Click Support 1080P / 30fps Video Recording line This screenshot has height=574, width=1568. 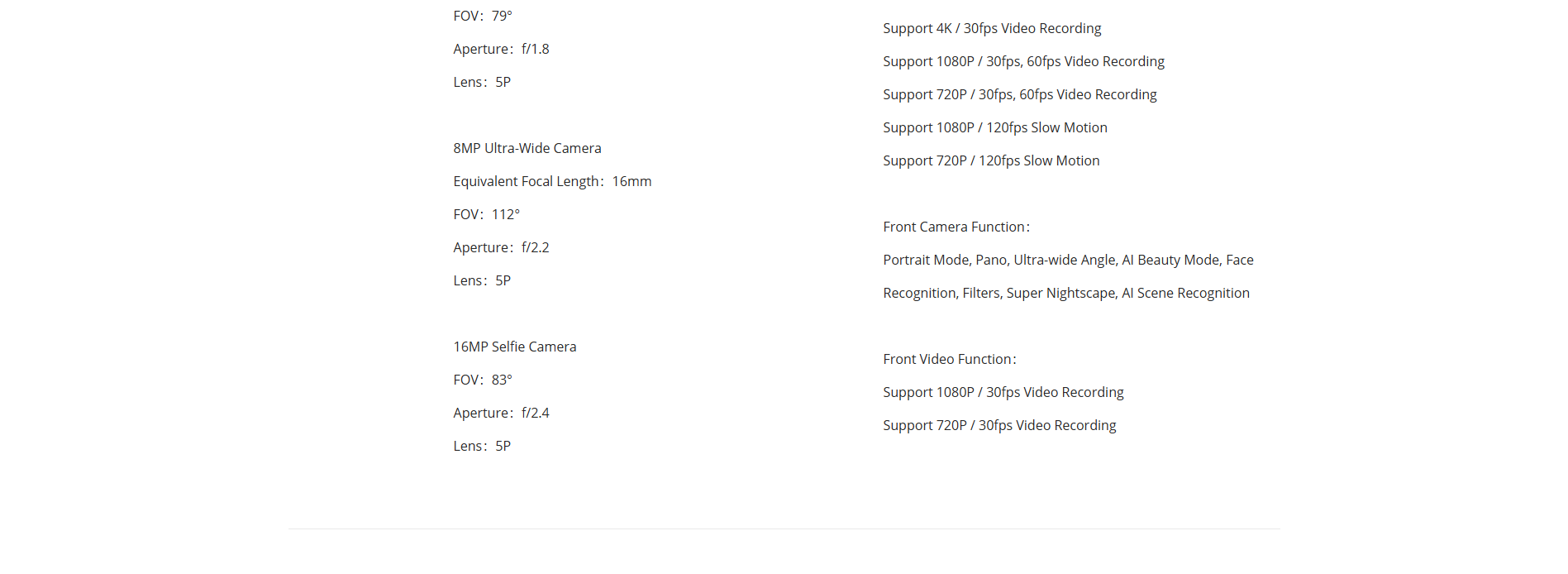[x=1003, y=392]
